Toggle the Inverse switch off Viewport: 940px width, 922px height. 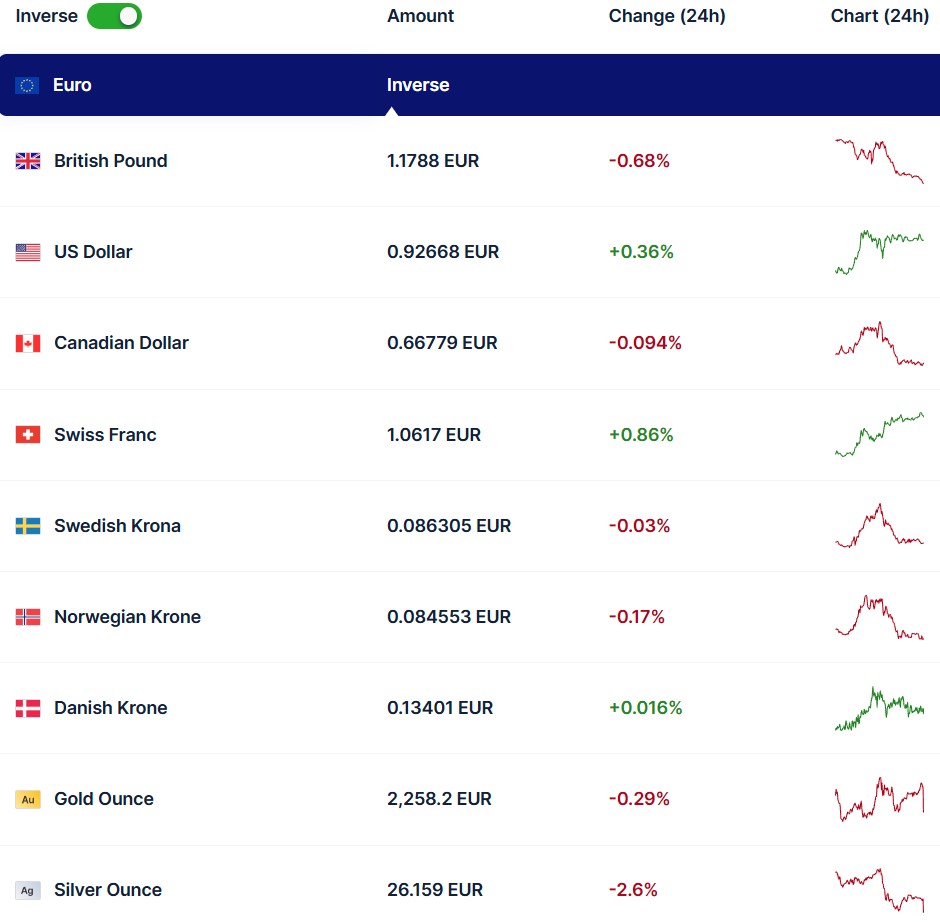coord(114,16)
